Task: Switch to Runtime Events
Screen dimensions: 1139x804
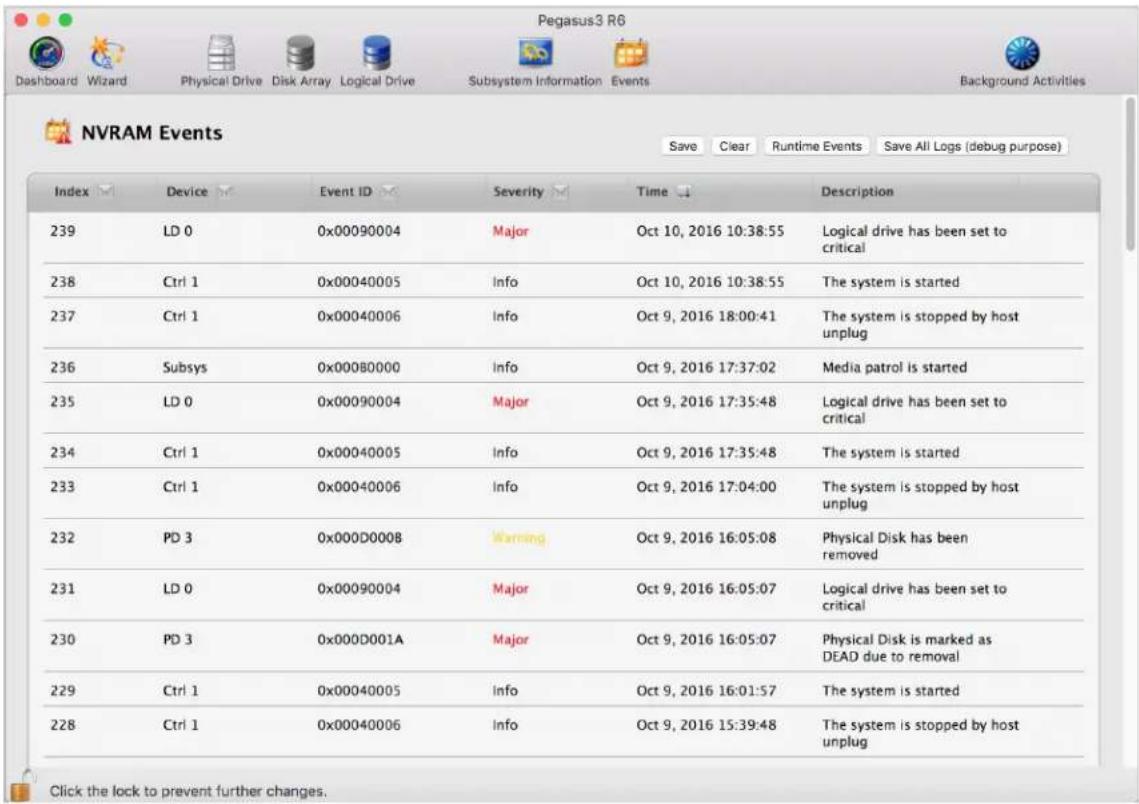Action: click(x=816, y=146)
